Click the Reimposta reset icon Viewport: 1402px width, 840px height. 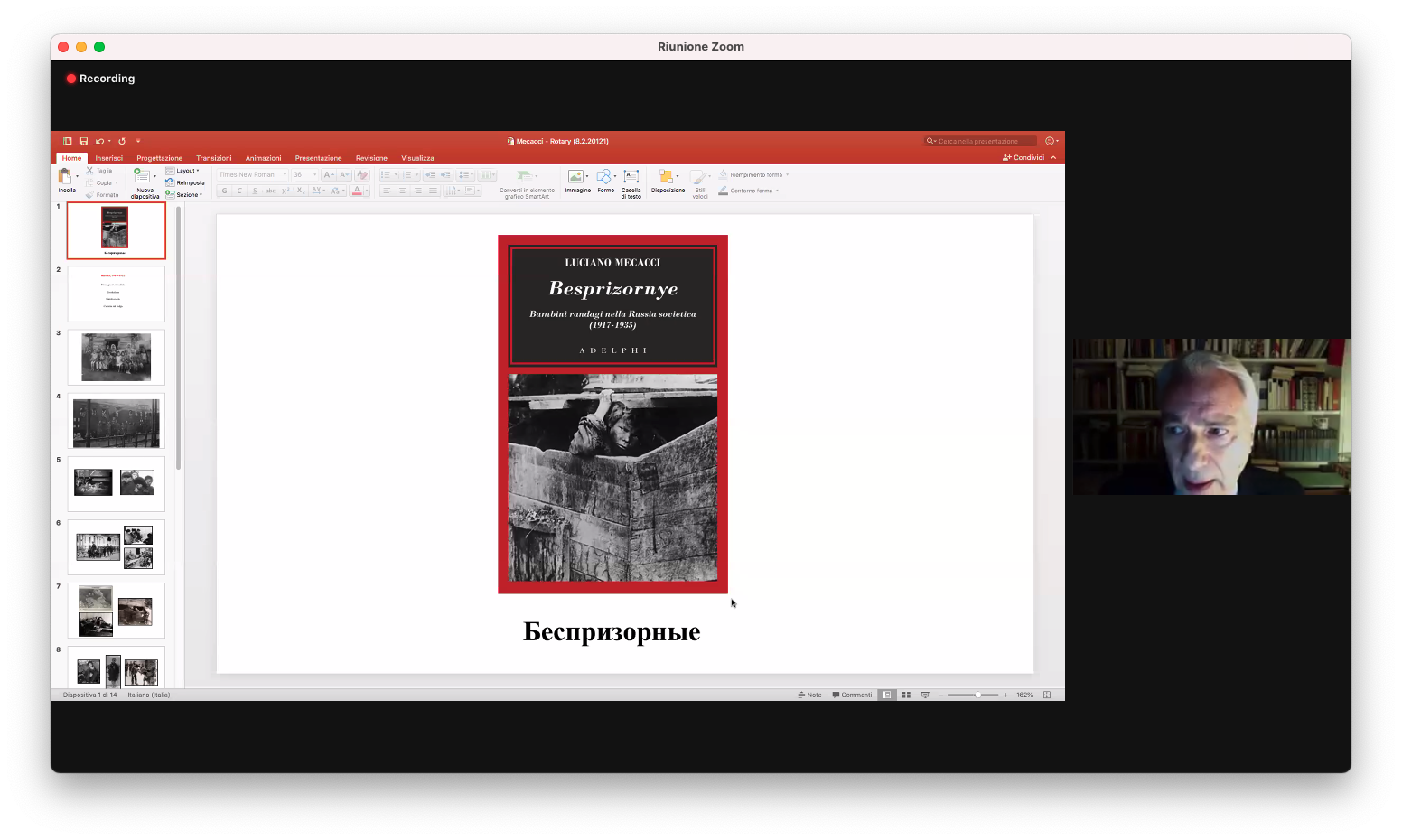pyautogui.click(x=170, y=182)
